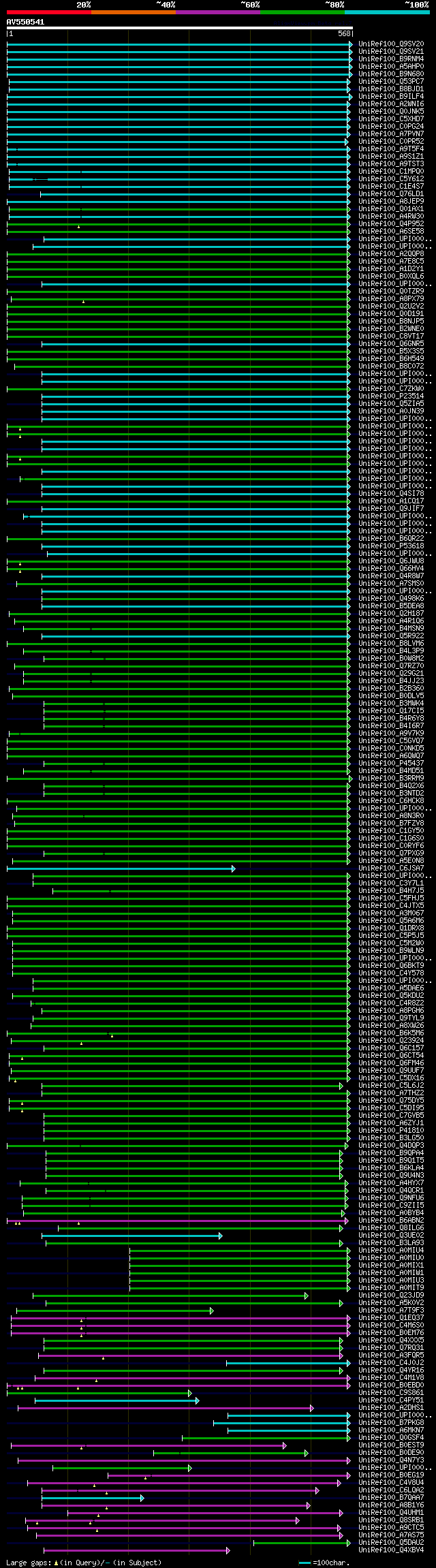
Task: Click the cyan alignment bar for UniRef100_P23514
Action: tap(196, 396)
